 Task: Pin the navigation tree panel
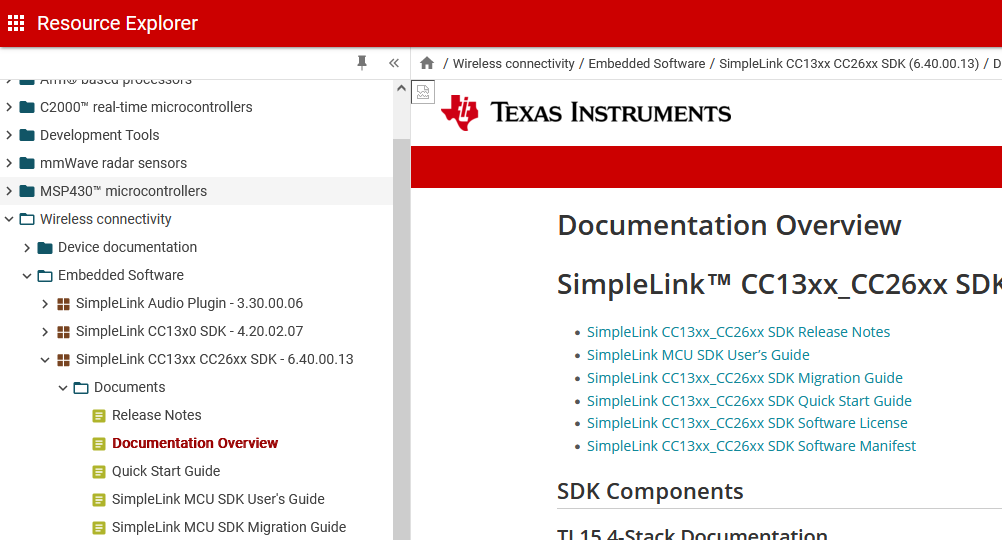(362, 63)
